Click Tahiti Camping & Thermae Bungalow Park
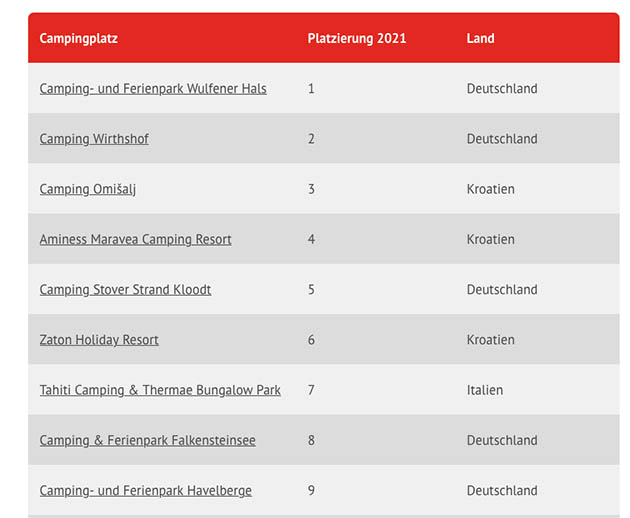 pos(160,390)
